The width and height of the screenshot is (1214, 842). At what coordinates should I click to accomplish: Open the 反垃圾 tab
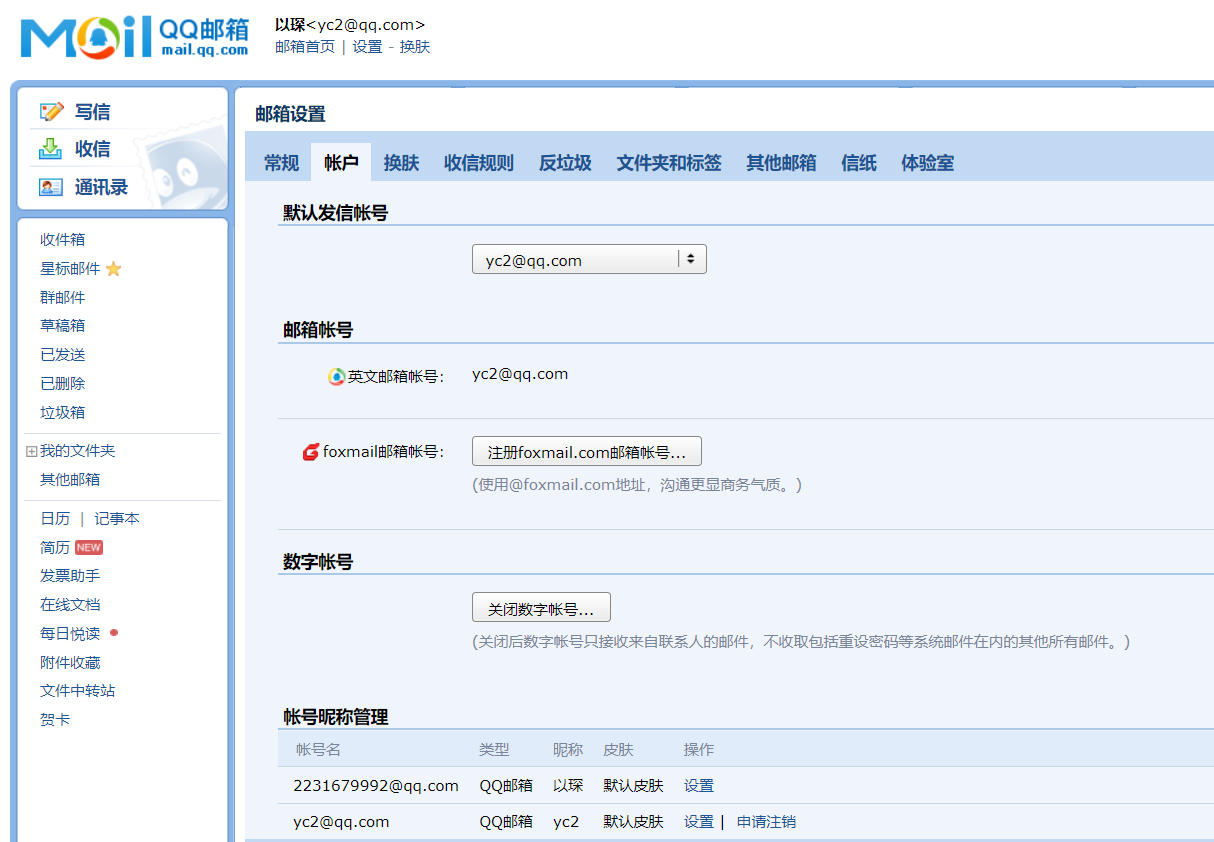tap(565, 163)
